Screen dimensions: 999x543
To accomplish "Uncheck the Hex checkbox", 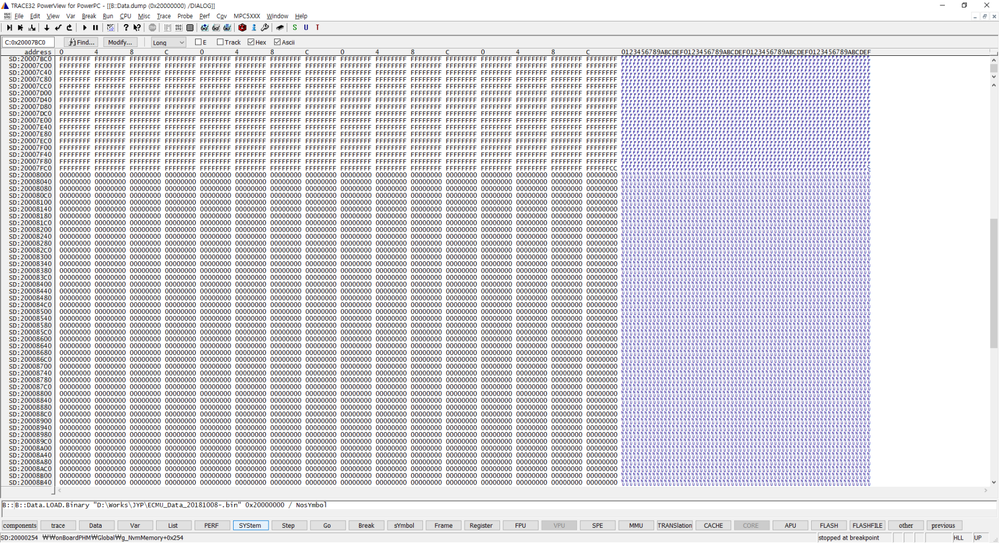I will click(251, 42).
